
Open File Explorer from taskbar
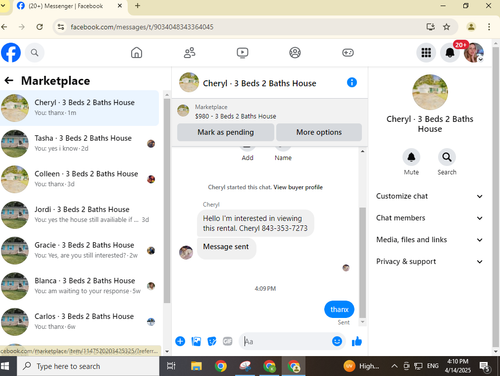point(196,366)
